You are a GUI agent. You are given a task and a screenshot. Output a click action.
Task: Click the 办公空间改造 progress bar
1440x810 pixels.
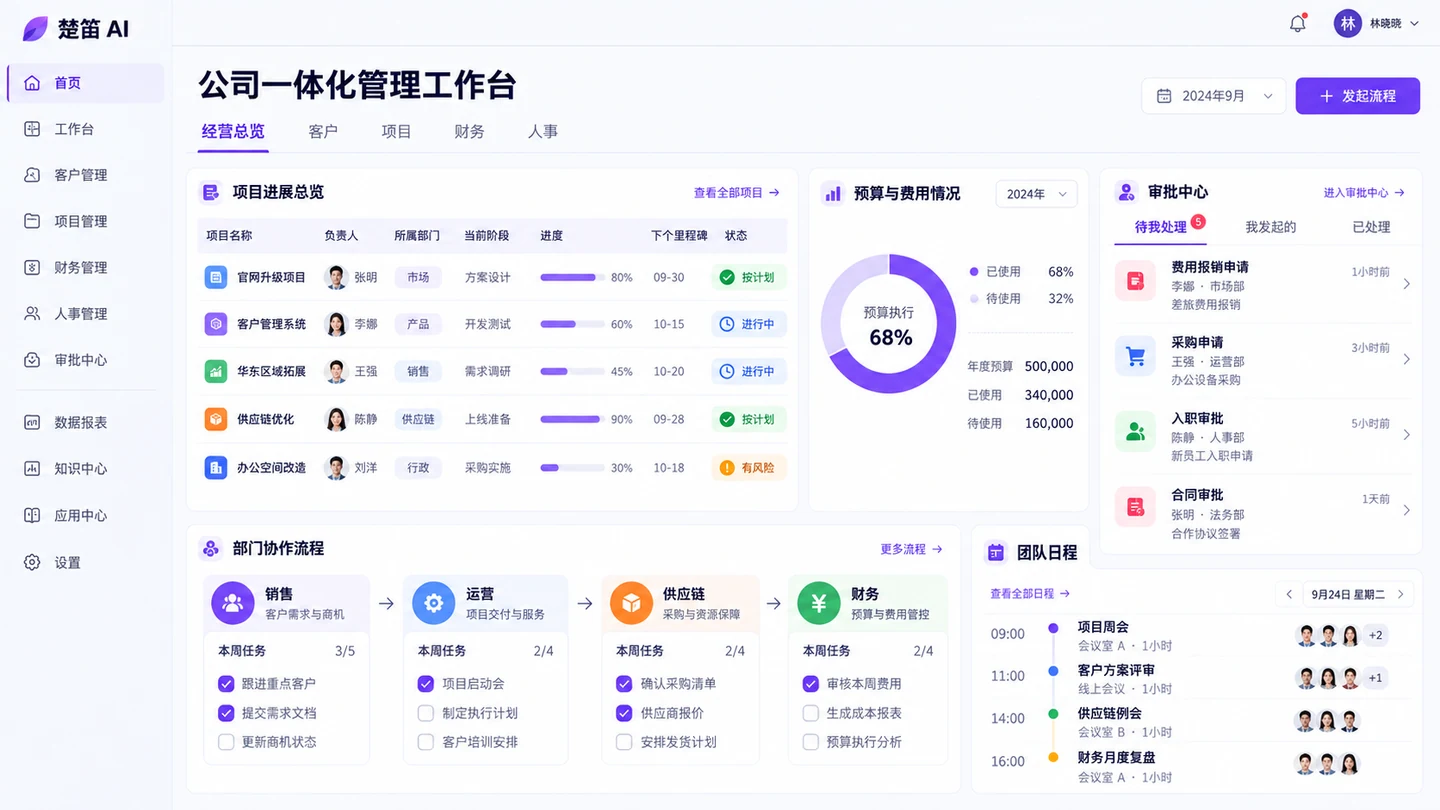pyautogui.click(x=572, y=467)
